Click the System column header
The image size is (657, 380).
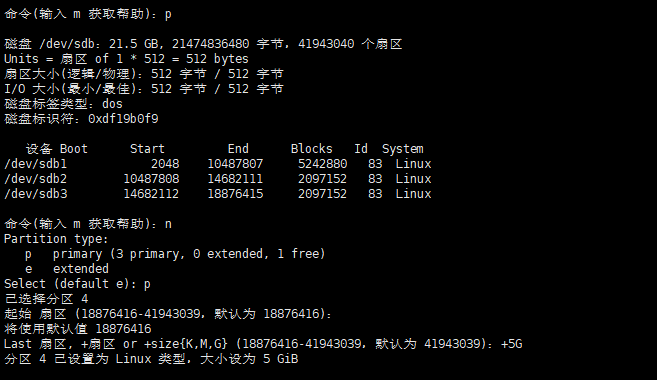(x=403, y=149)
